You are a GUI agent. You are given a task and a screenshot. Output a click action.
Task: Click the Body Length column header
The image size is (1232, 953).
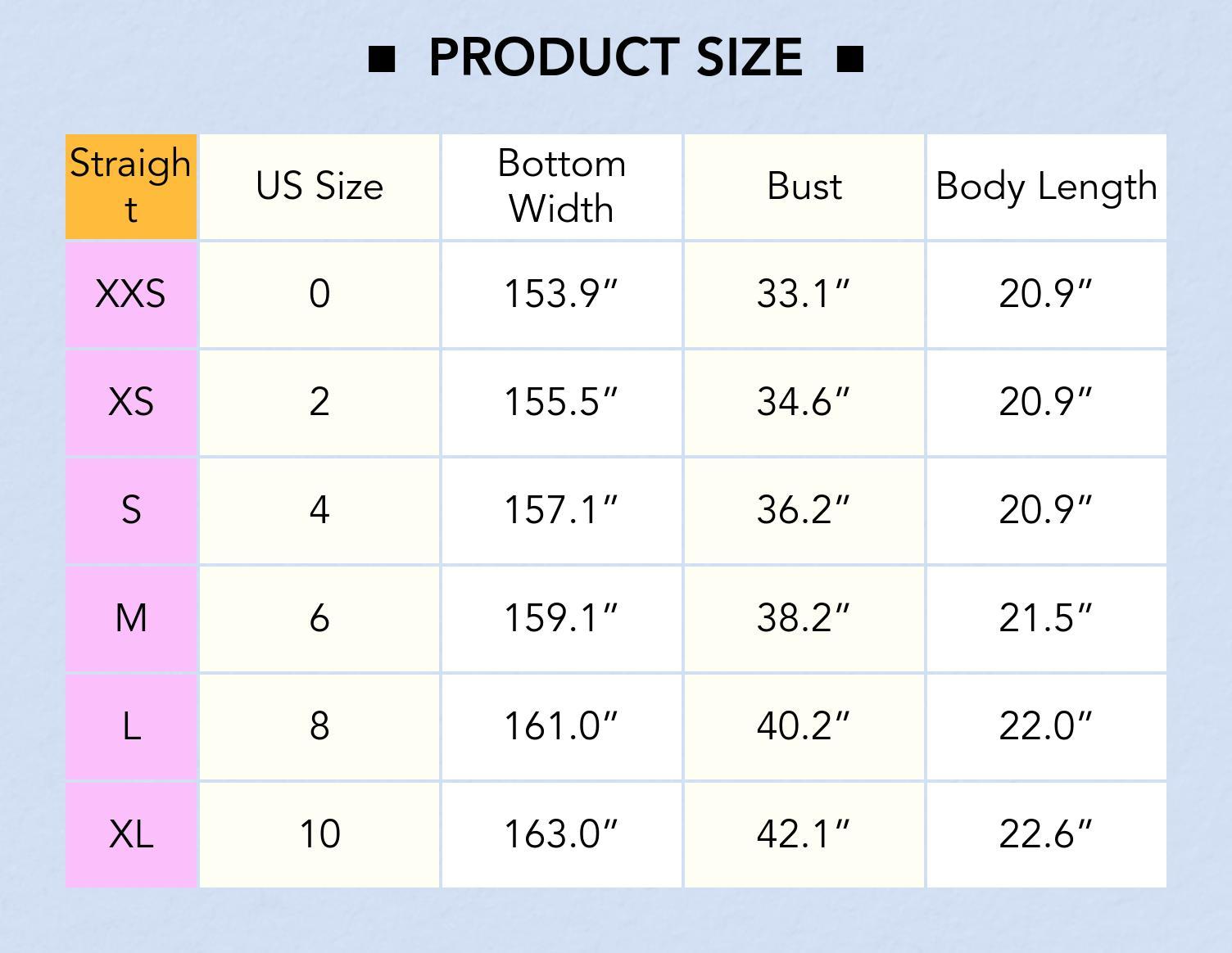click(1046, 187)
